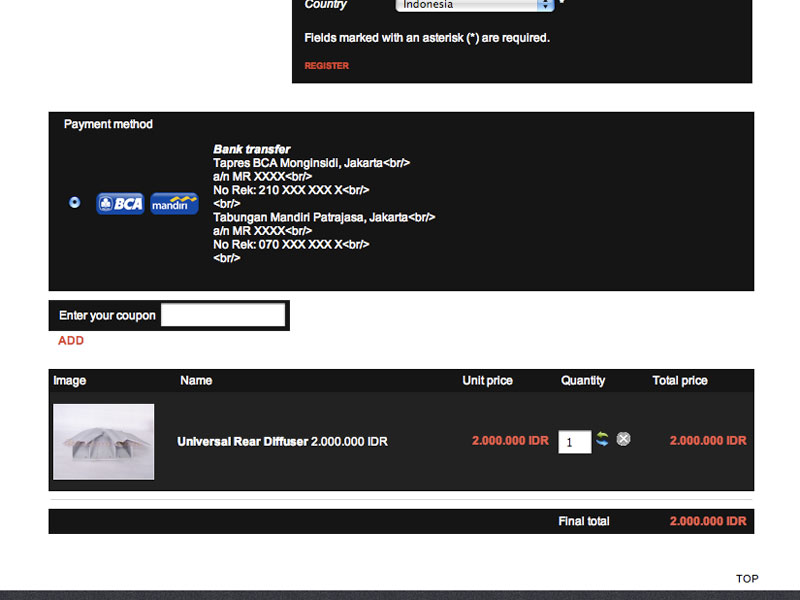Screen dimensions: 800x600
Task: Click the quantity box showing 1
Action: 574,442
